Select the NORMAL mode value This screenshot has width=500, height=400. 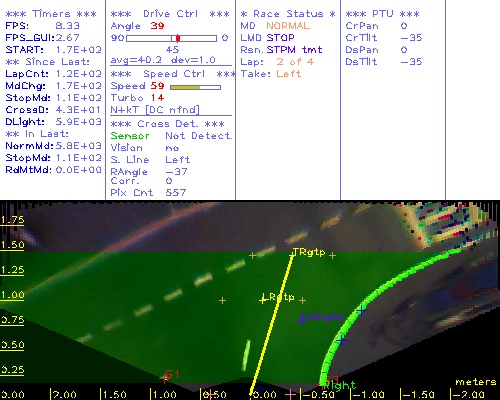point(288,26)
